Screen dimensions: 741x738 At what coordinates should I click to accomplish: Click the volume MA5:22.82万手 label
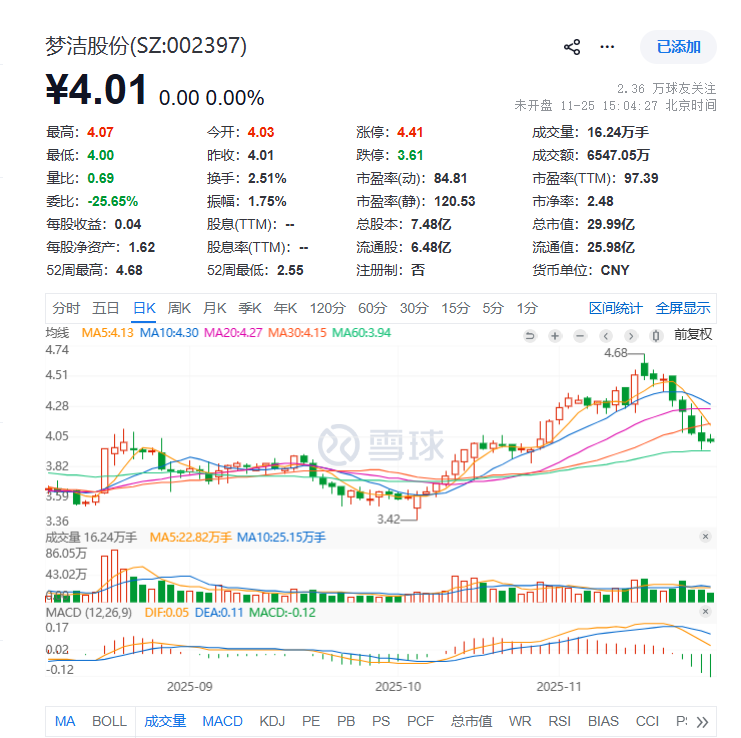190,537
